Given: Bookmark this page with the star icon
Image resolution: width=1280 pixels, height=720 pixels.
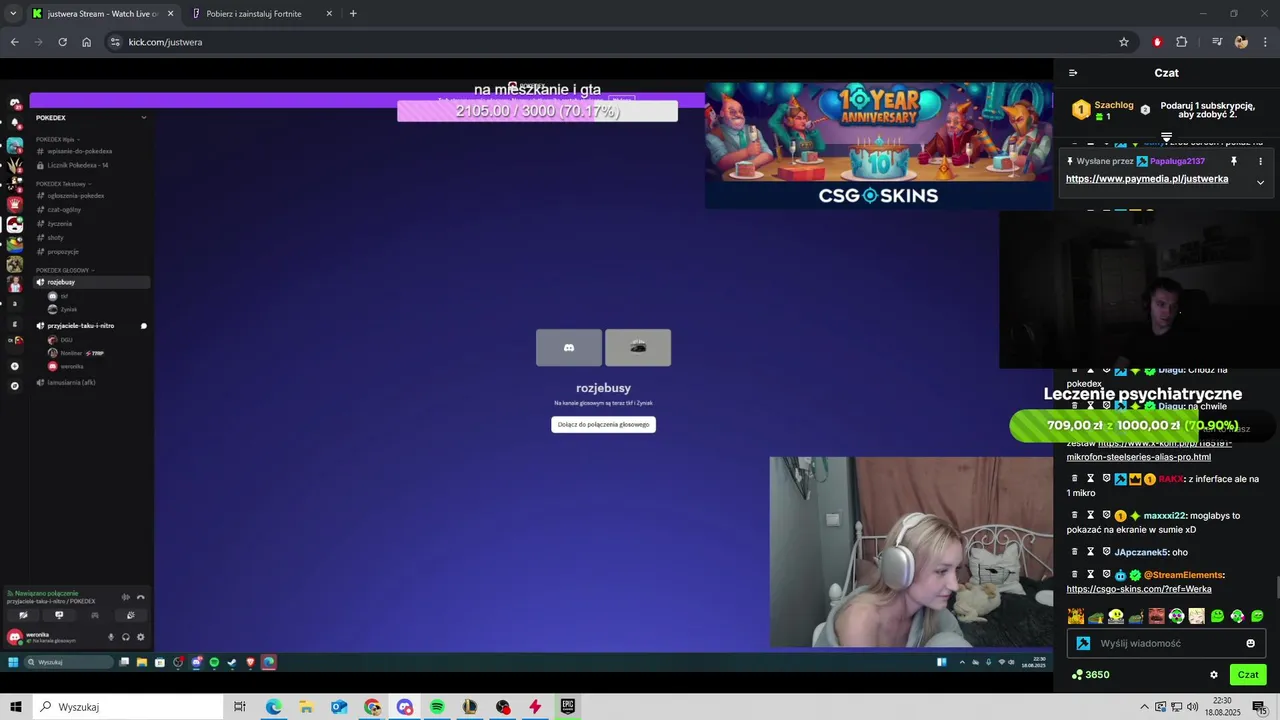Looking at the screenshot, I should tap(1124, 42).
